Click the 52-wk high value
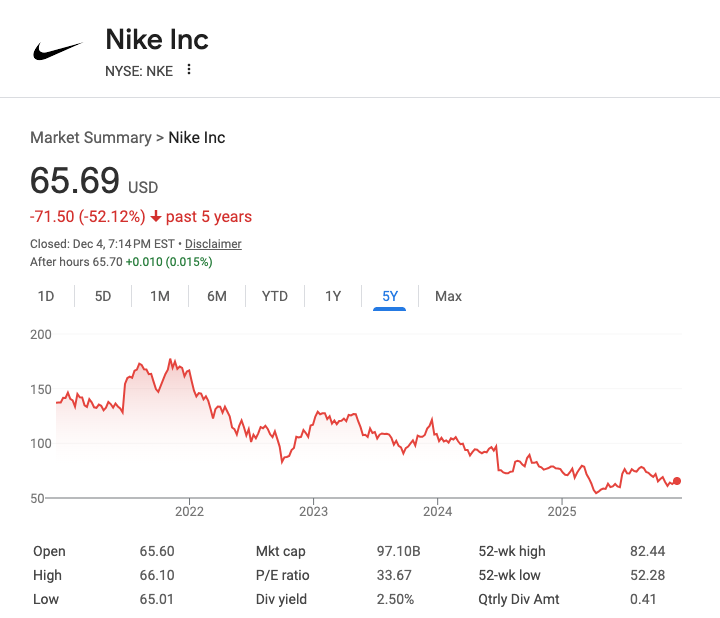720x618 pixels. pos(647,551)
